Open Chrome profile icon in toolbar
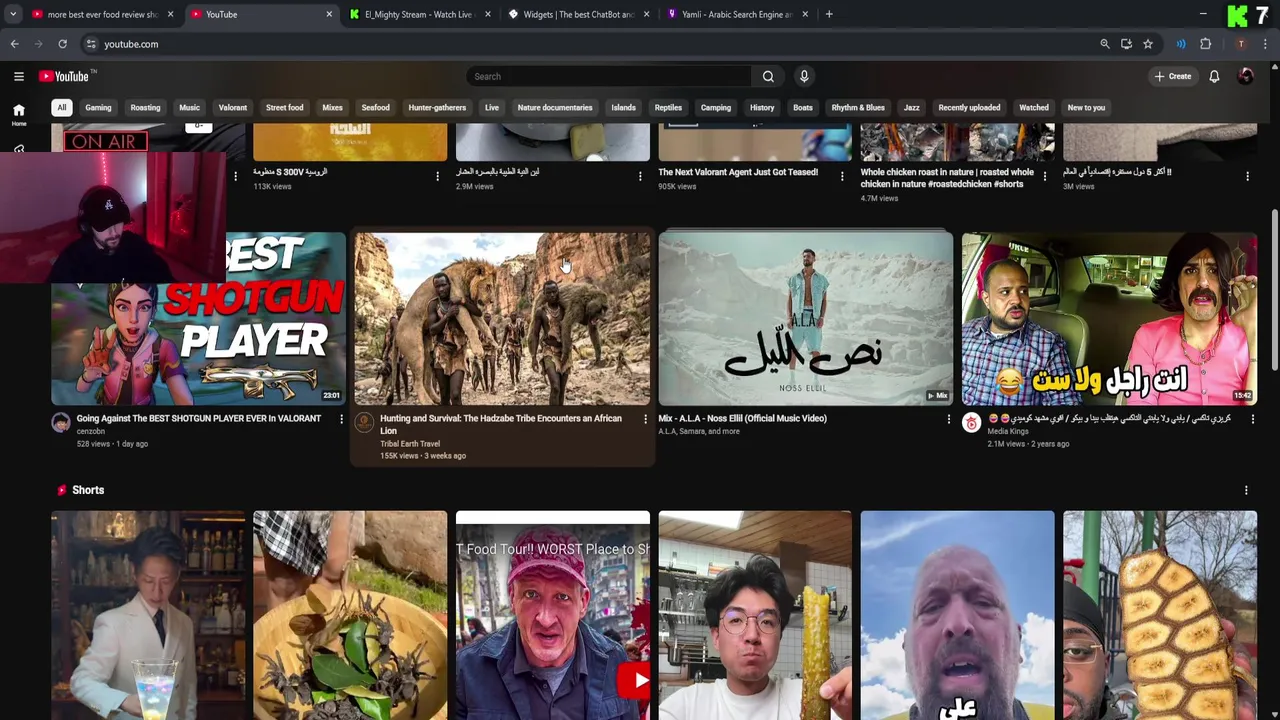Viewport: 1280px width, 720px height. (x=1241, y=44)
